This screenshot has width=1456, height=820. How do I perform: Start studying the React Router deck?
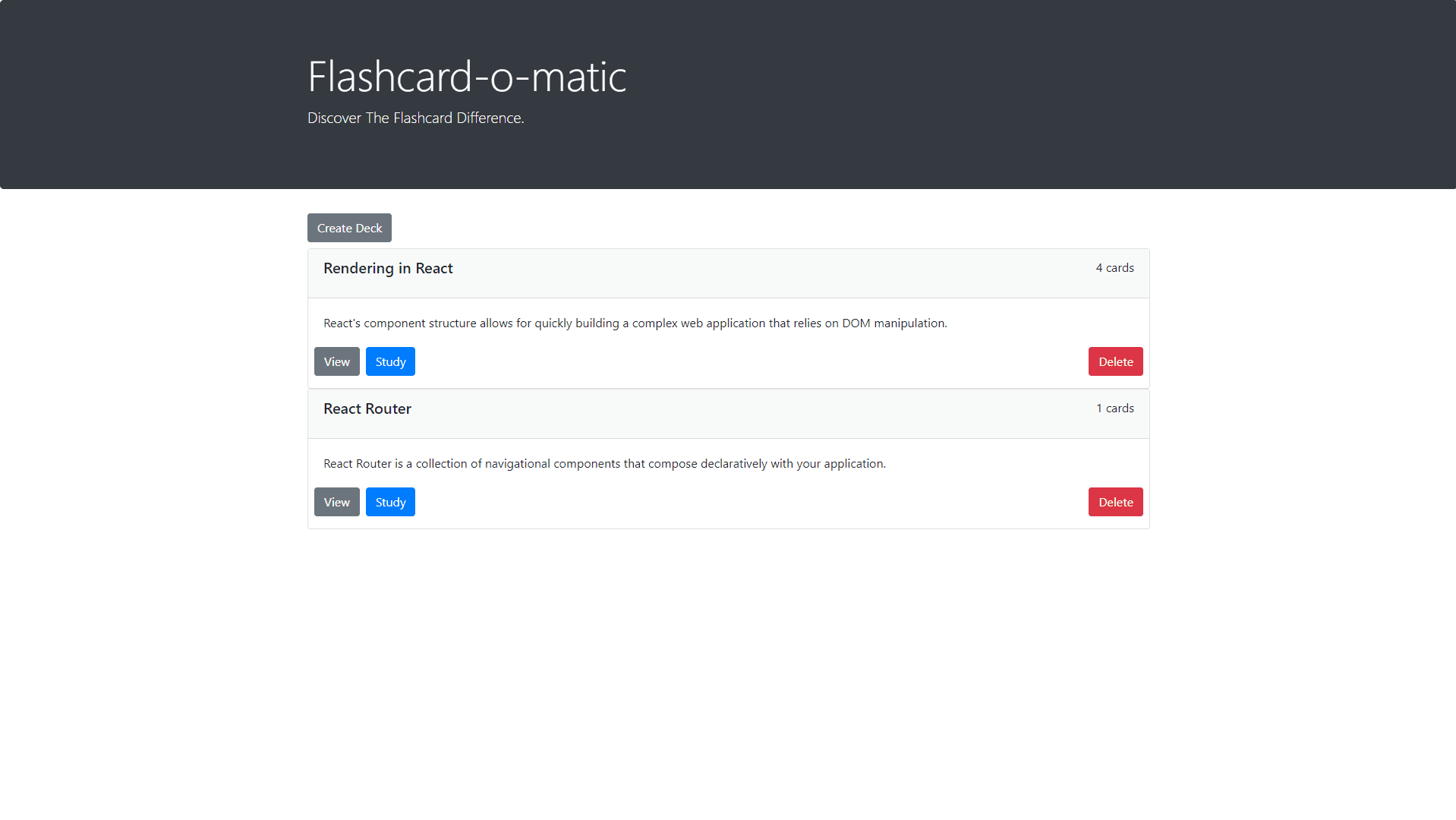[390, 502]
